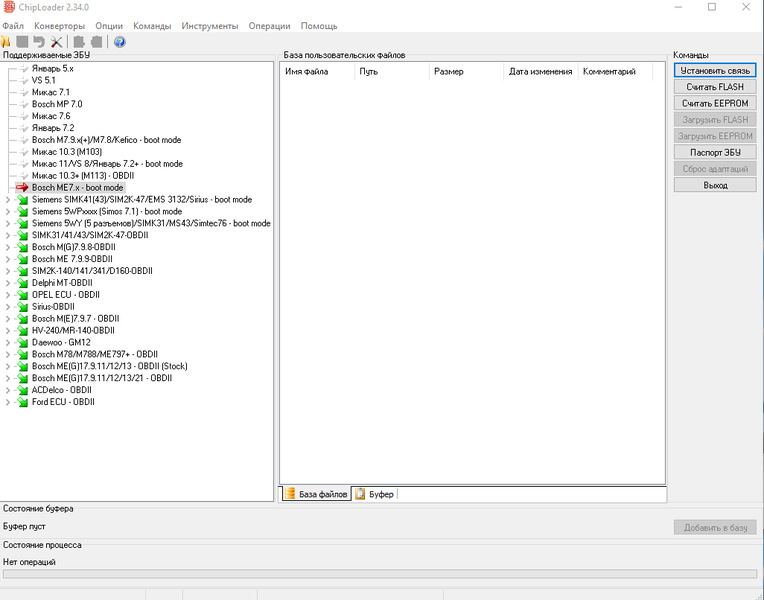The height and width of the screenshot is (600, 764).
Task: Sort by the Имя файла column header
Action: (306, 72)
